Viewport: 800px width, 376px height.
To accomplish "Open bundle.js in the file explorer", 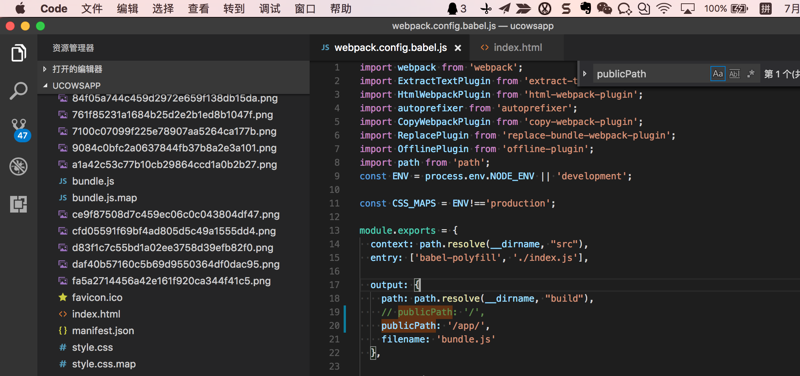I will coord(93,181).
